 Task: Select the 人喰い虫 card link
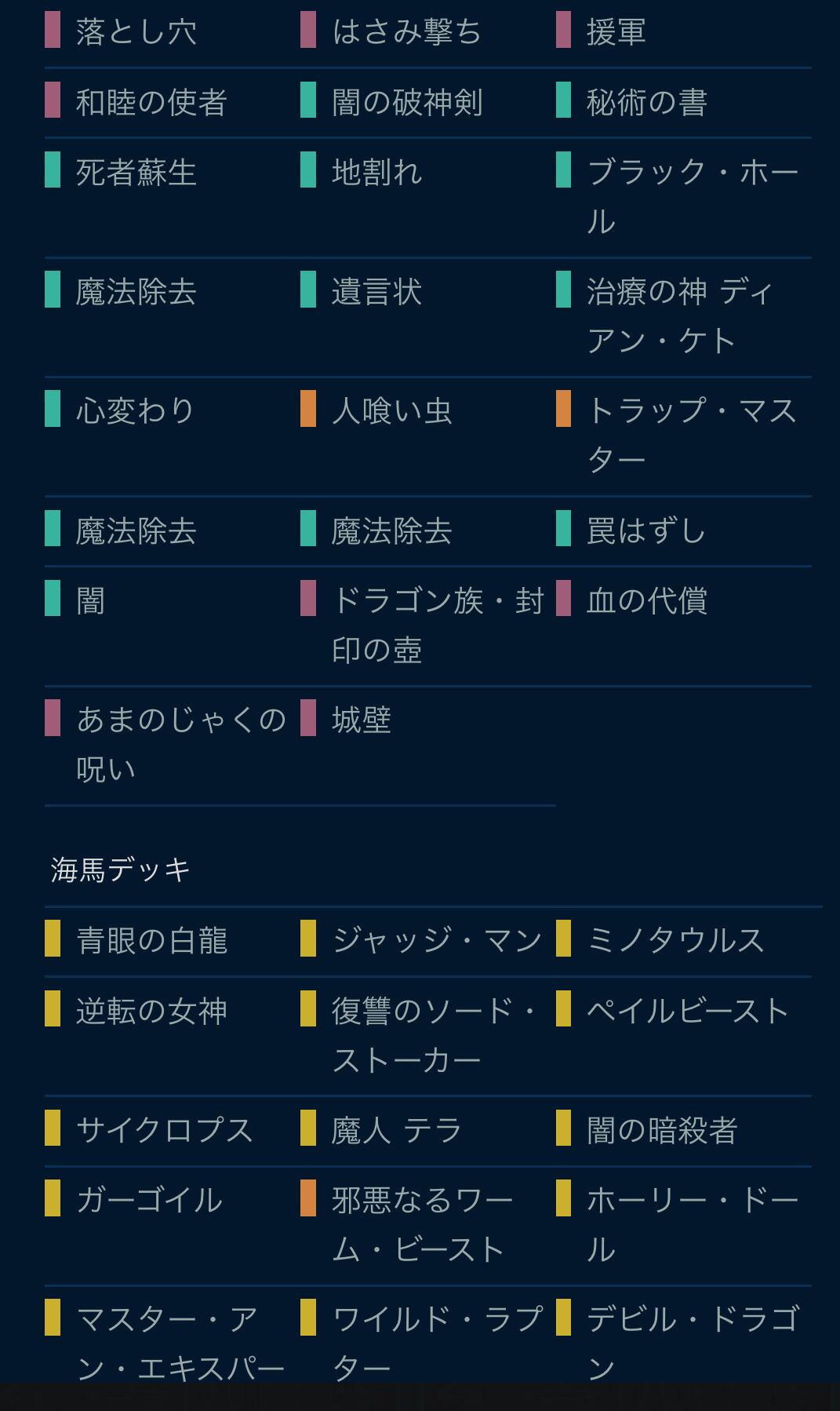point(391,411)
